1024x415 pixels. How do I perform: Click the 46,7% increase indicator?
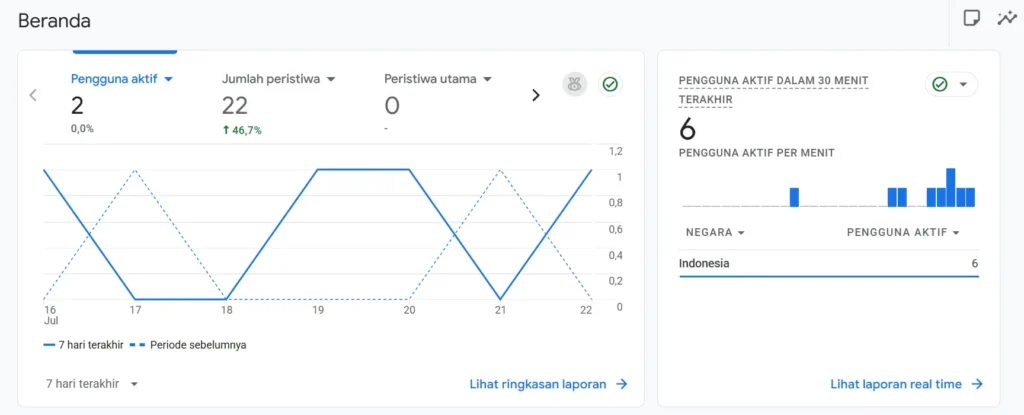(242, 130)
